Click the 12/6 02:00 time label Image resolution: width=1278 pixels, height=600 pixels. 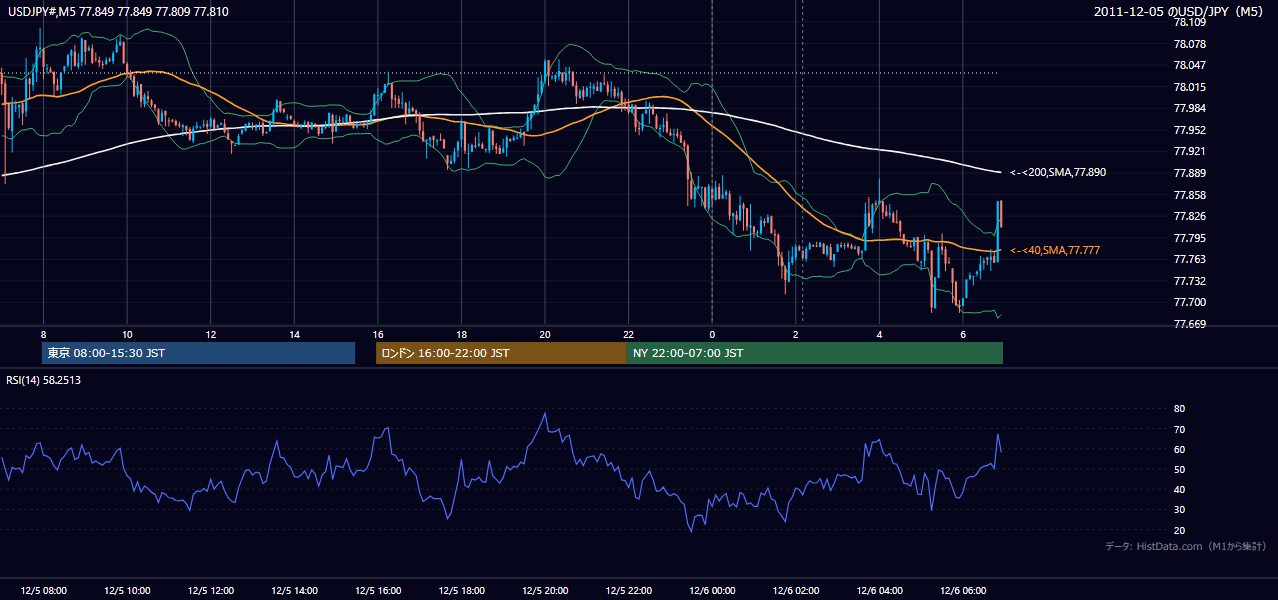795,591
